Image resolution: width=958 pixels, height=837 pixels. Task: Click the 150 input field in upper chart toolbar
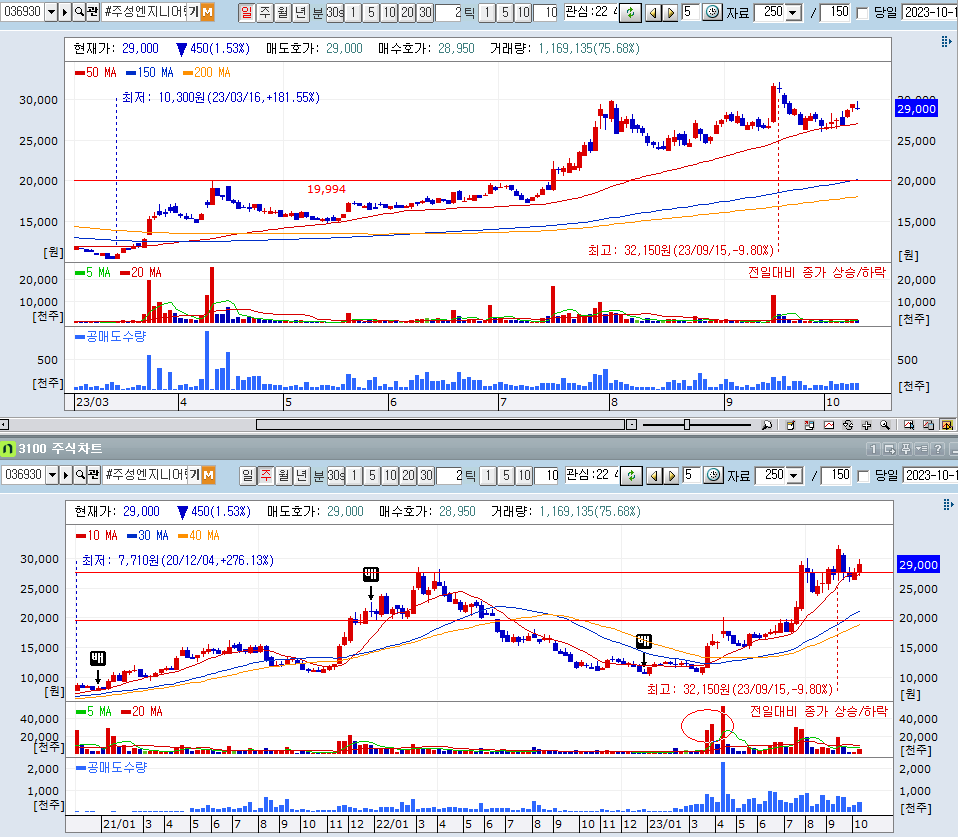[x=835, y=12]
